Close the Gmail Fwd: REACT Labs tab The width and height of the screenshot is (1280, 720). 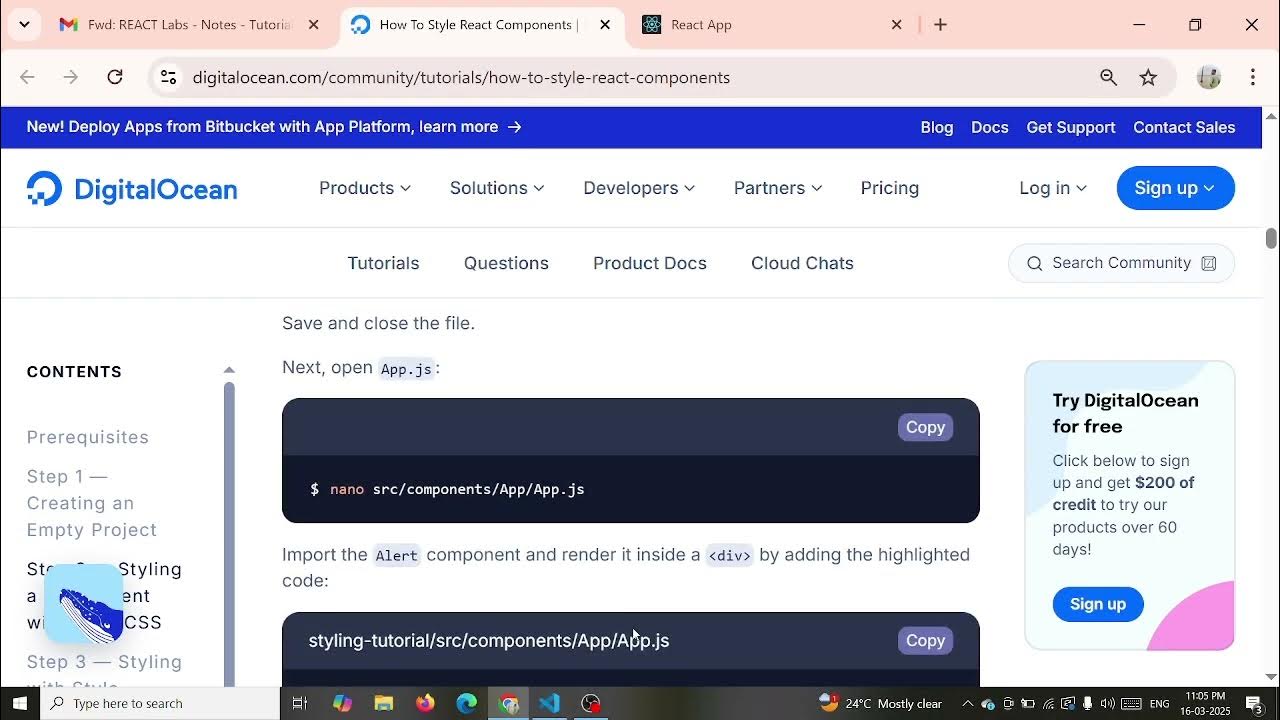[313, 25]
